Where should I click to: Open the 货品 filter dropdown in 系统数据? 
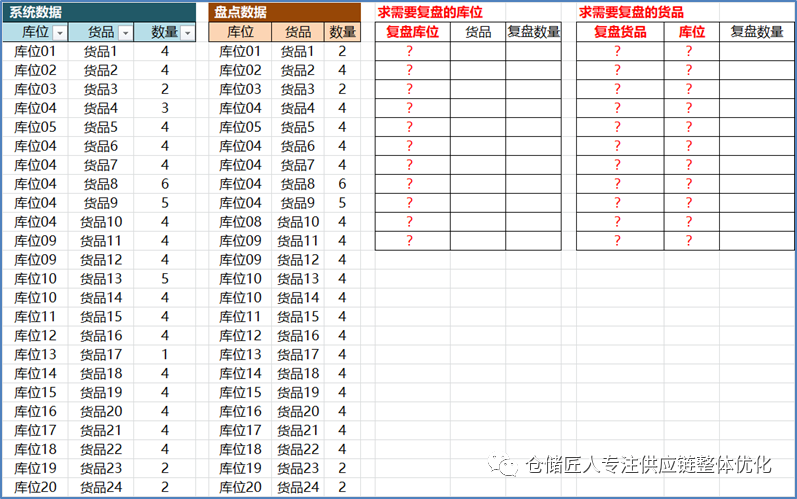125,33
